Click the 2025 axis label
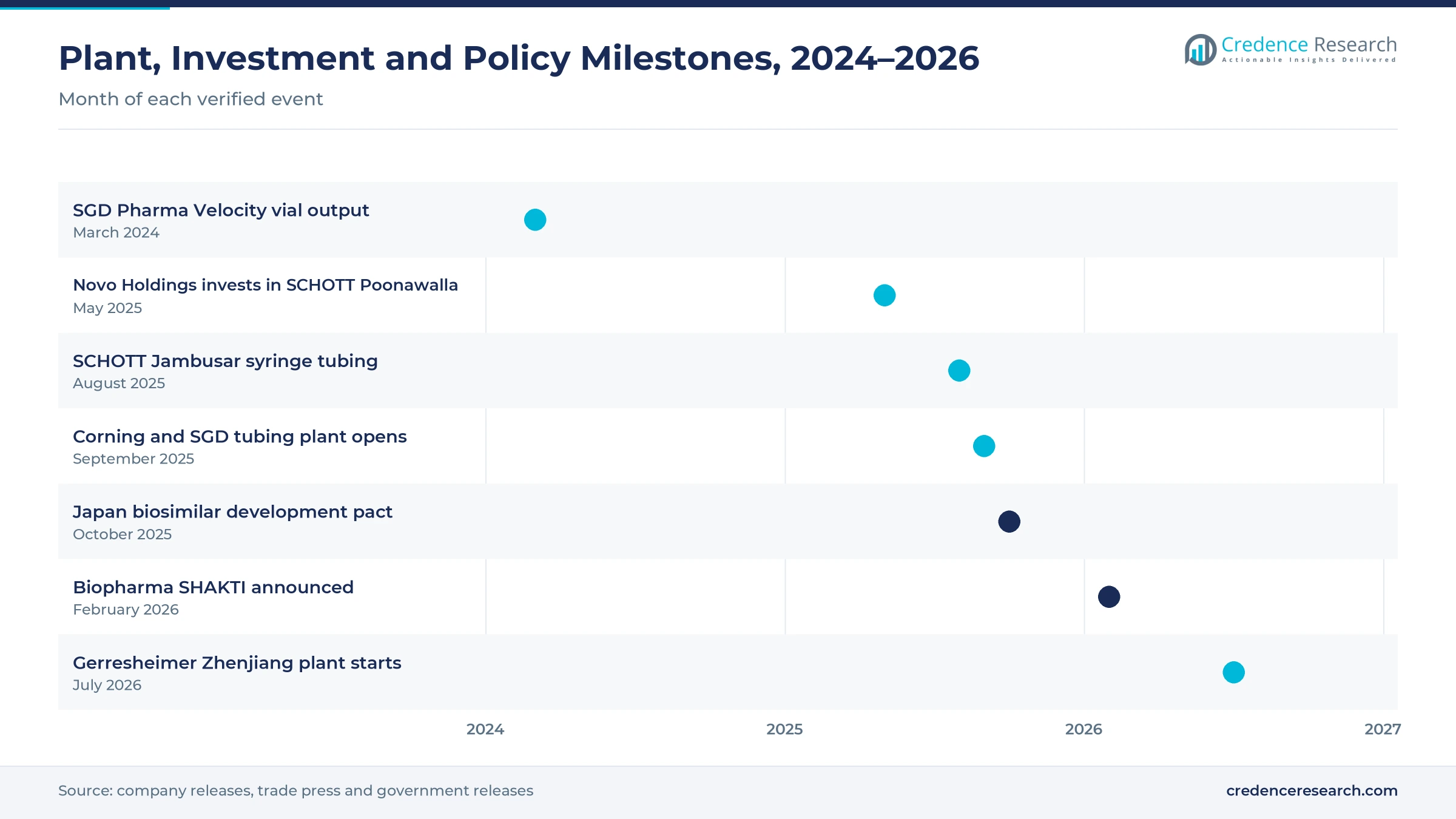Viewport: 1456px width, 819px height. [784, 729]
